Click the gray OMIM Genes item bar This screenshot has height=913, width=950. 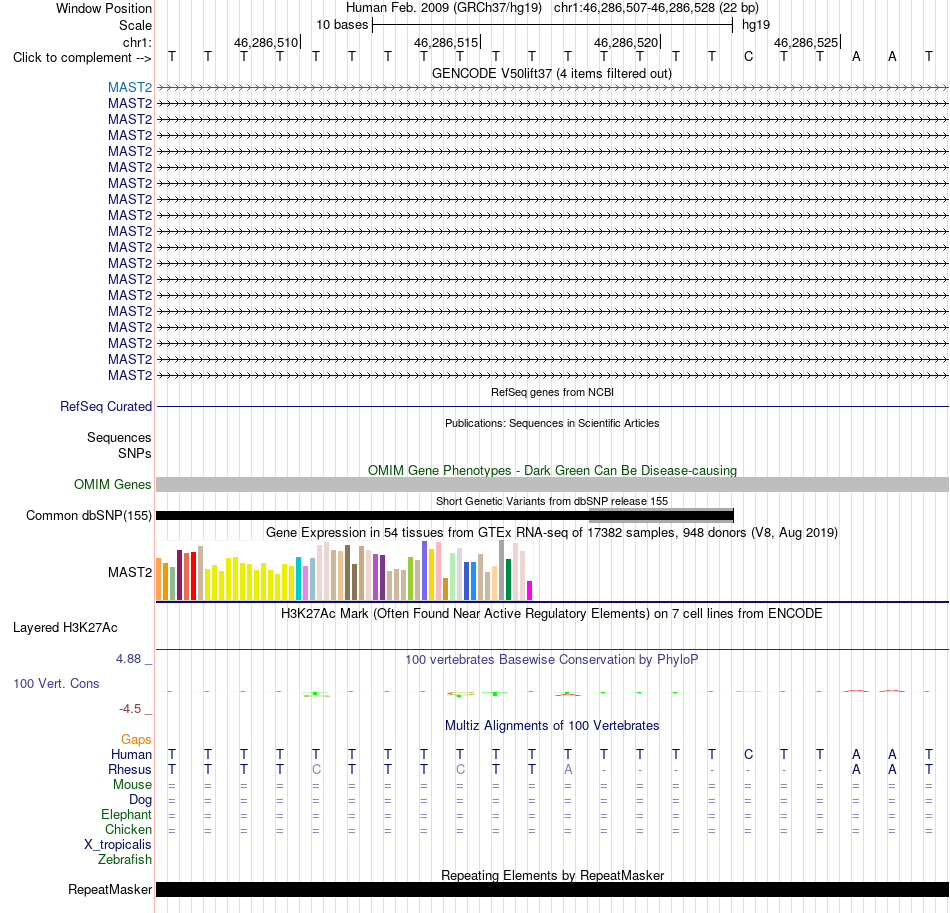point(552,484)
